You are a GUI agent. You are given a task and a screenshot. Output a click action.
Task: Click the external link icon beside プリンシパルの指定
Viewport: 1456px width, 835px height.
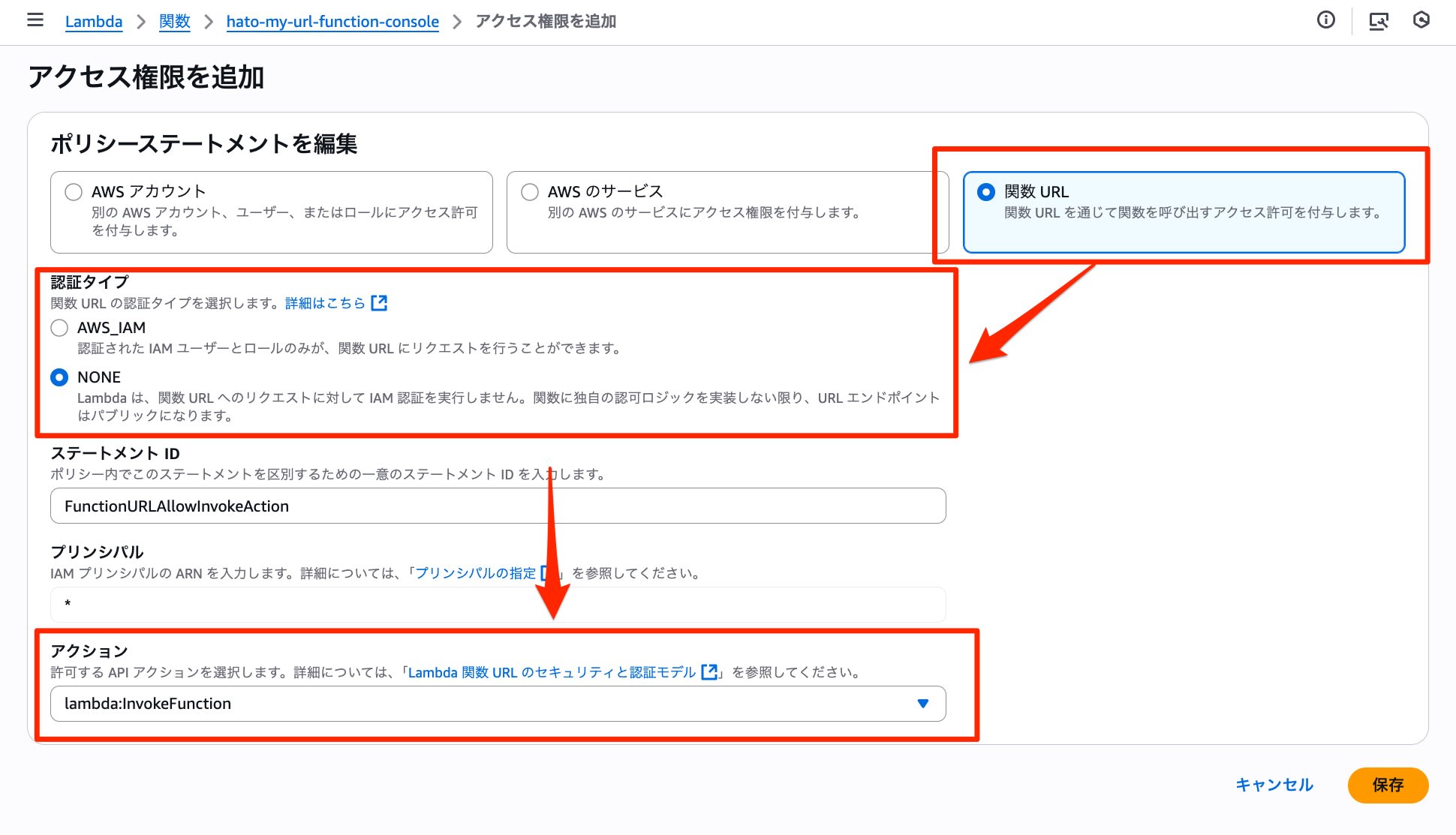coord(547,572)
